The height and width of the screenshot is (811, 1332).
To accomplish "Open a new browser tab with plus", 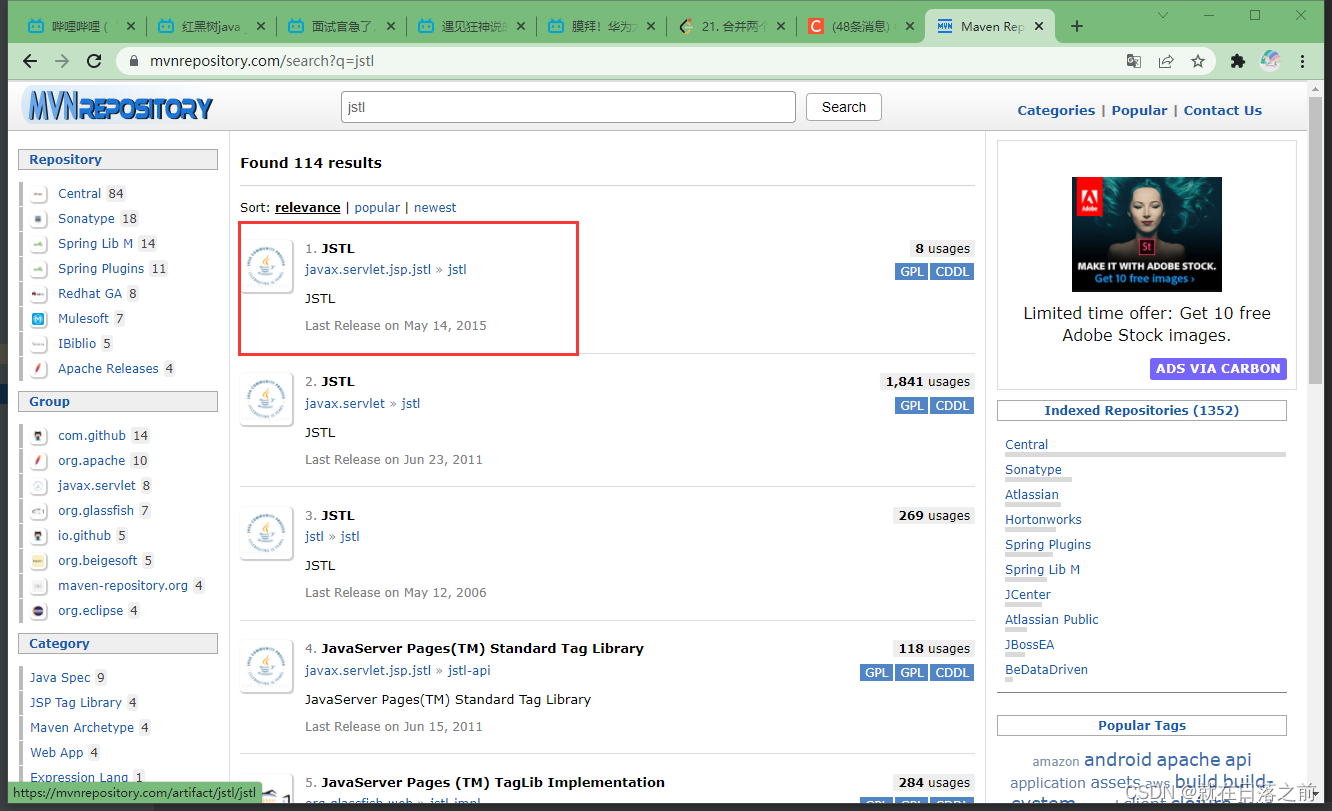I will tap(1077, 27).
